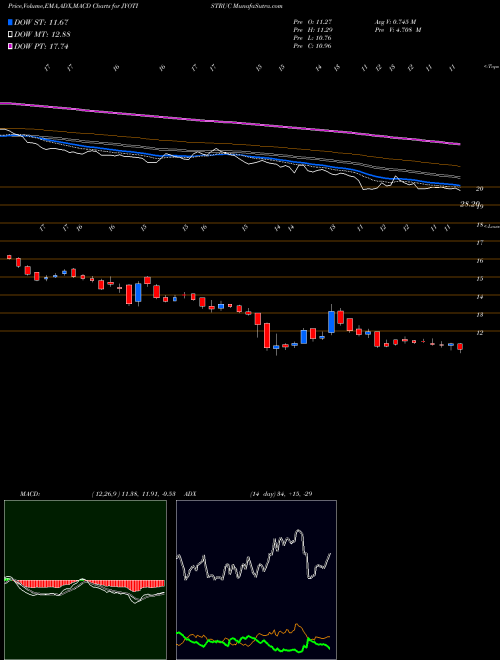Open the dark blue ADX indicator chart panel
The image size is (500, 660).
(256, 580)
